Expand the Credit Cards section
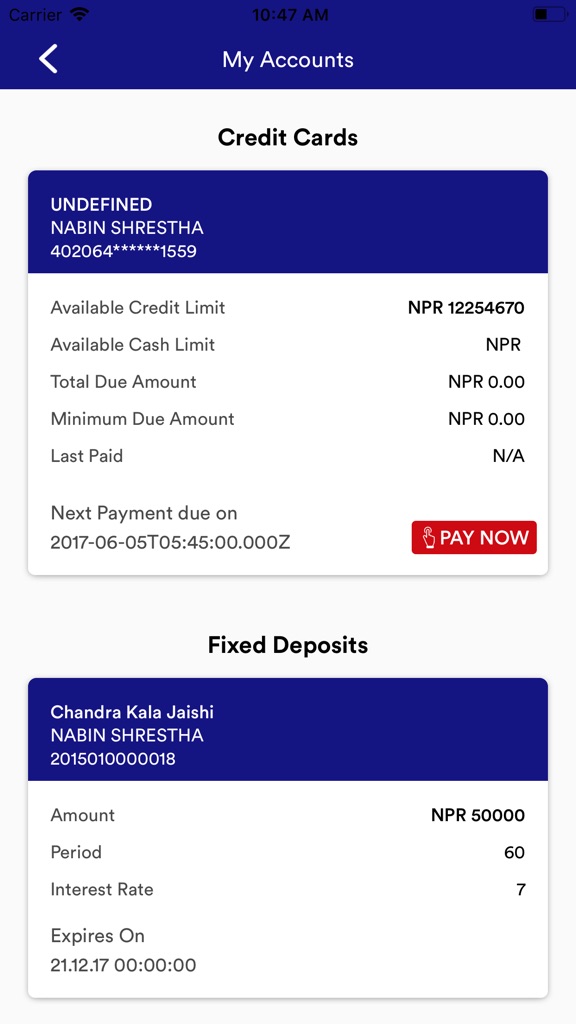This screenshot has width=576, height=1024. [288, 137]
